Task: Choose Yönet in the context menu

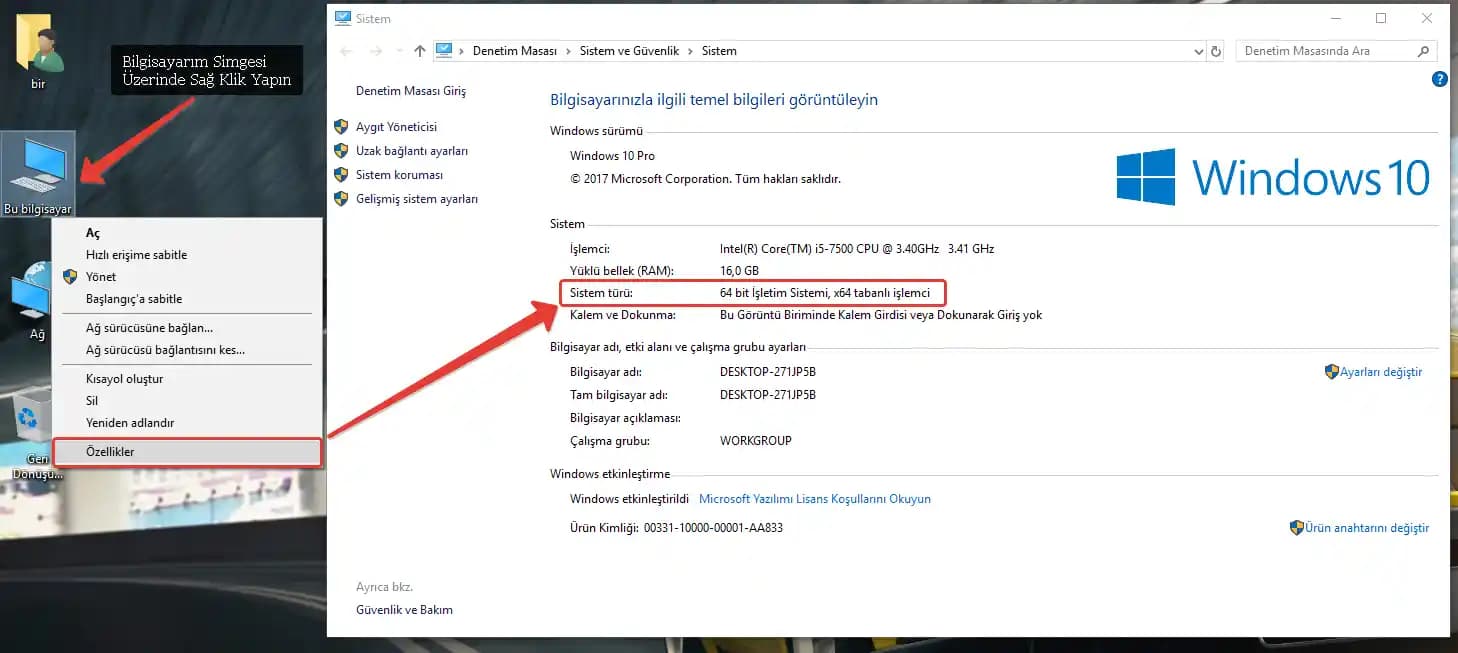Action: 101,277
